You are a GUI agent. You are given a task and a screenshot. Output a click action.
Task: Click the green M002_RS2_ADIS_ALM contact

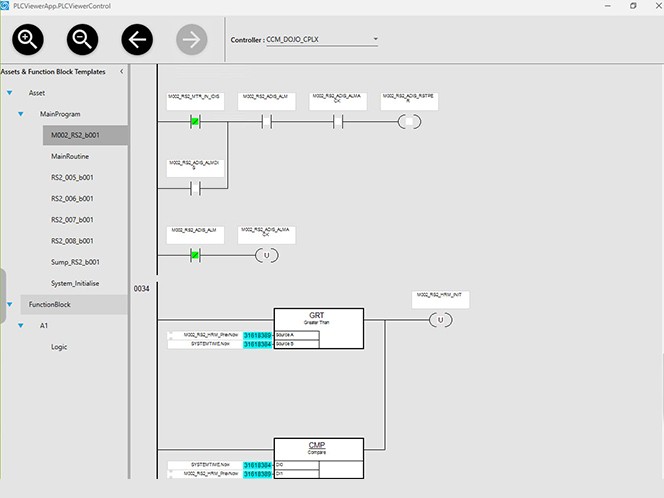click(x=196, y=255)
